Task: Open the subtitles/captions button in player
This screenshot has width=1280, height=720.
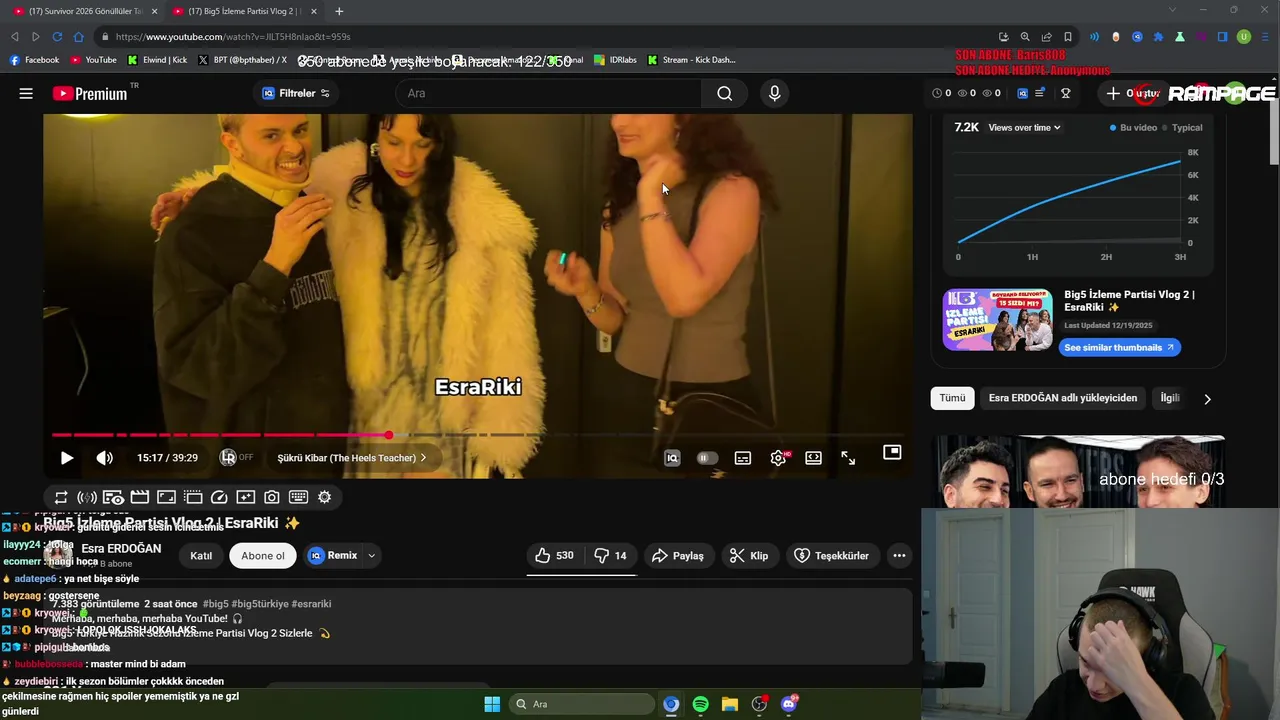Action: click(x=743, y=458)
